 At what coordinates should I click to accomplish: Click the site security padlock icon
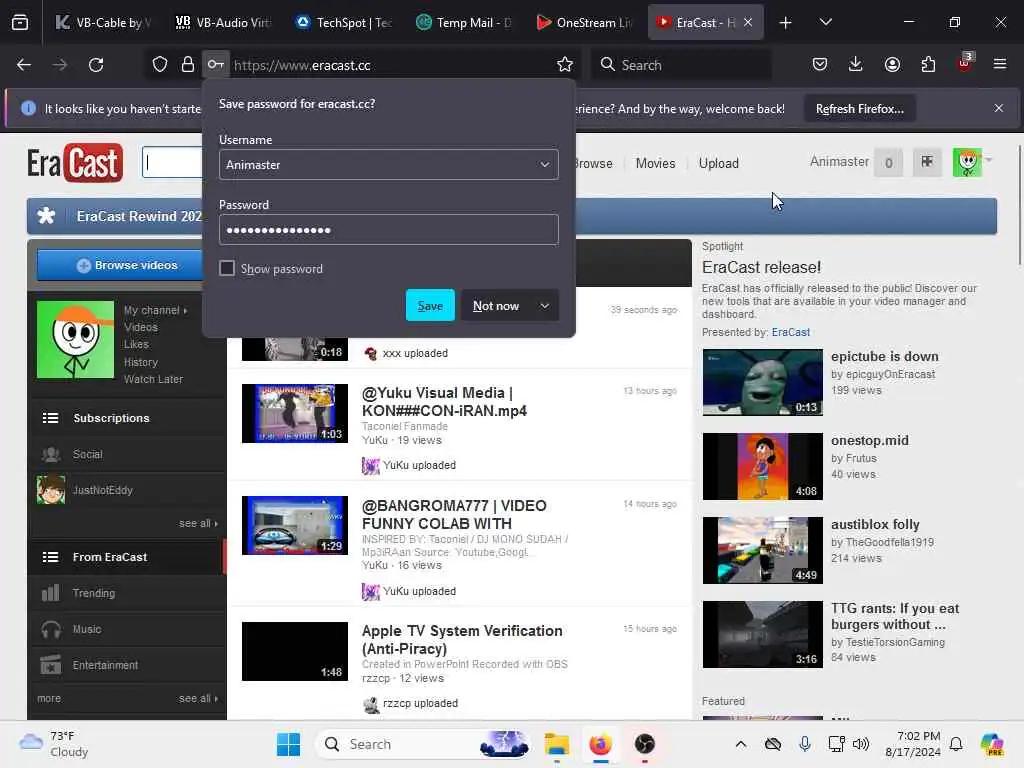pyautogui.click(x=187, y=65)
